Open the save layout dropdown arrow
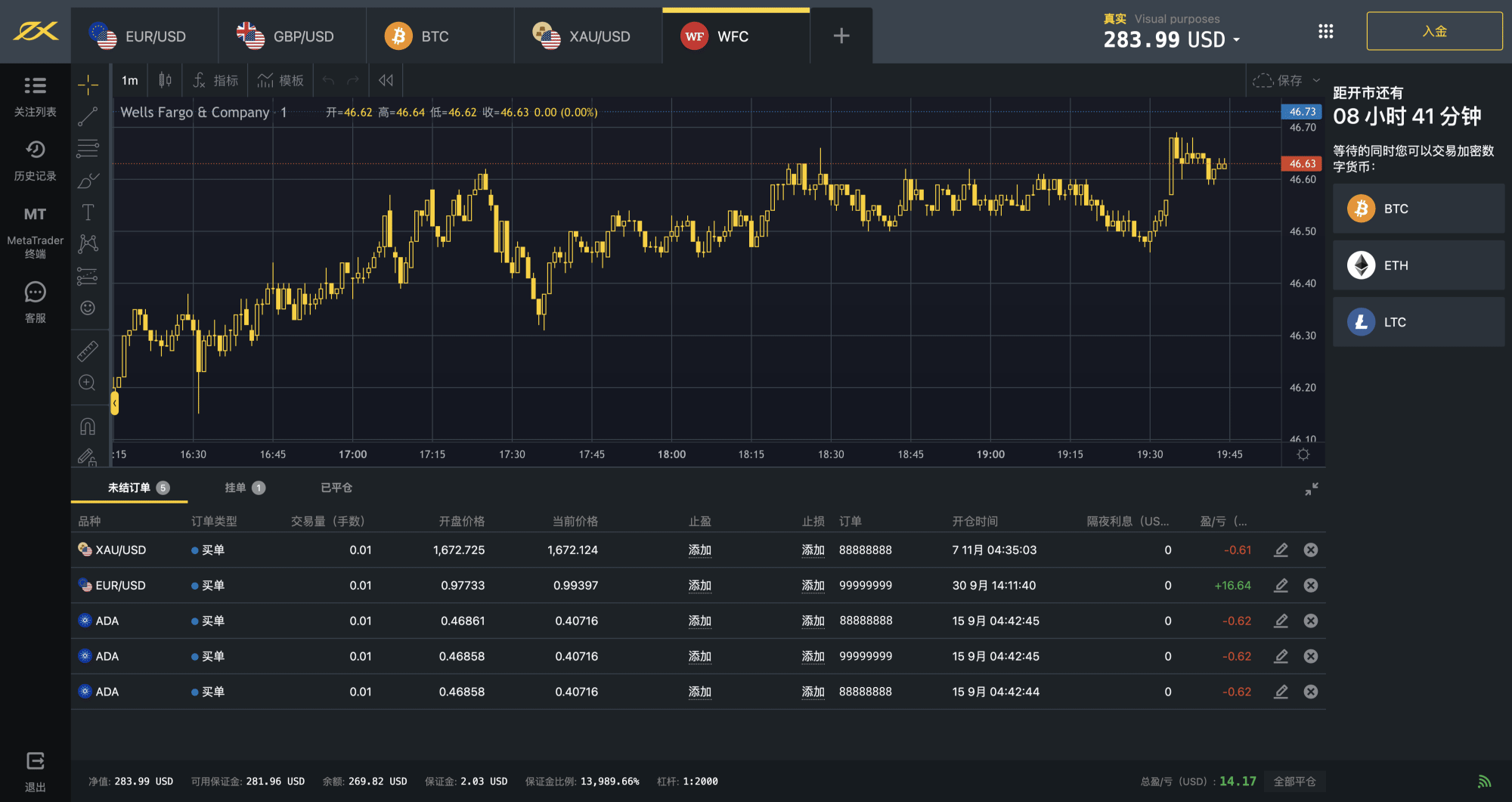This screenshot has height=802, width=1512. coord(1316,80)
